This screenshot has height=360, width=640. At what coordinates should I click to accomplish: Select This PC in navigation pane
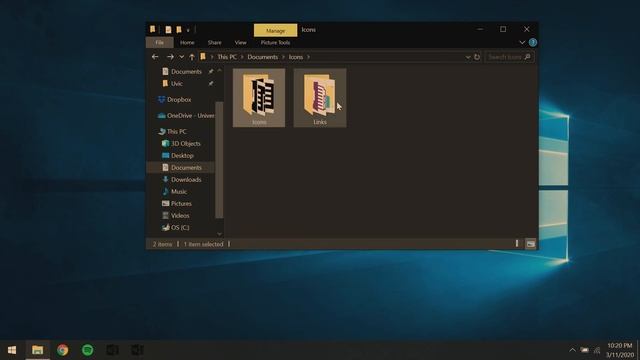(176, 131)
